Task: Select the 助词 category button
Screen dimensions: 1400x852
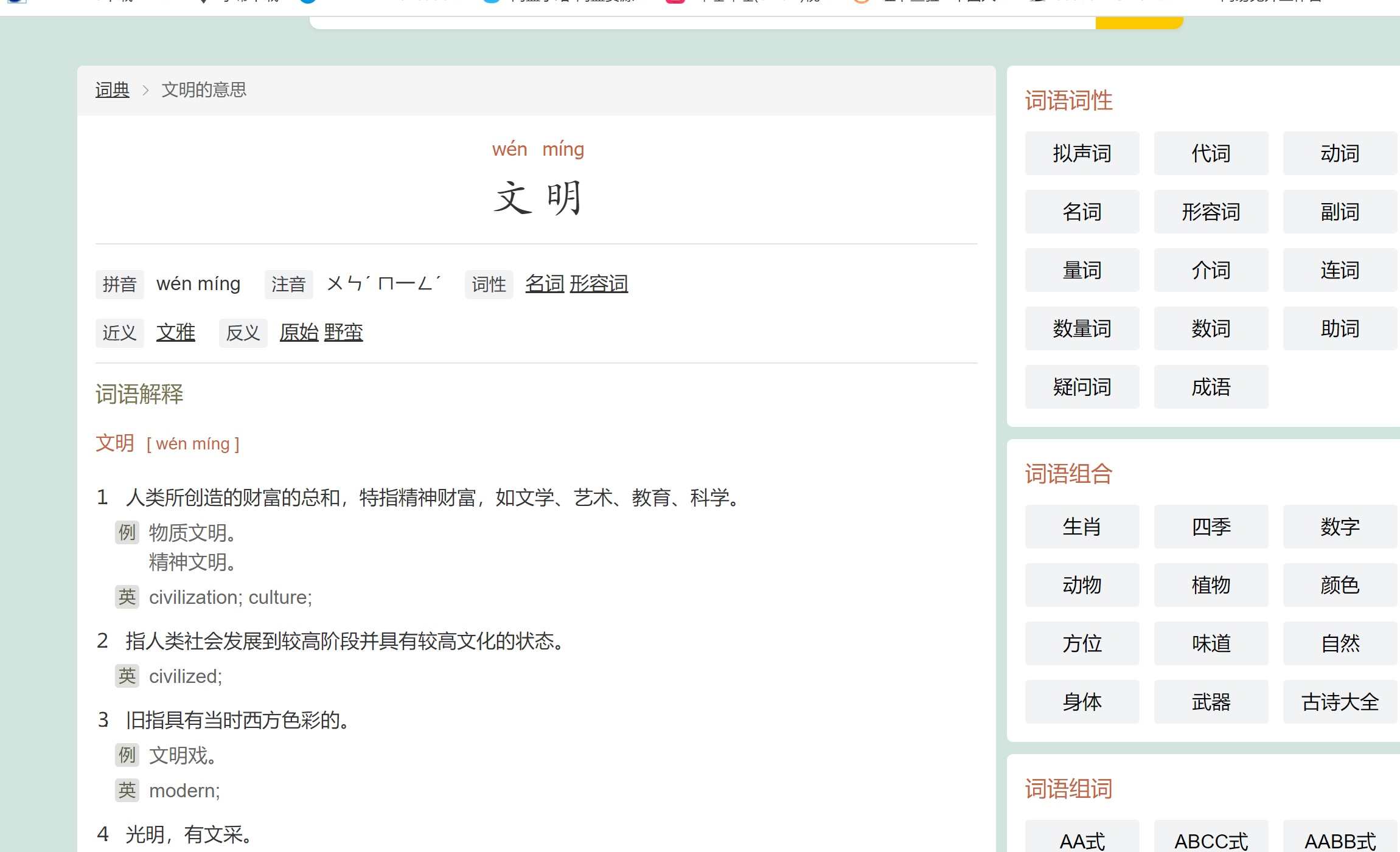Action: pos(1340,328)
